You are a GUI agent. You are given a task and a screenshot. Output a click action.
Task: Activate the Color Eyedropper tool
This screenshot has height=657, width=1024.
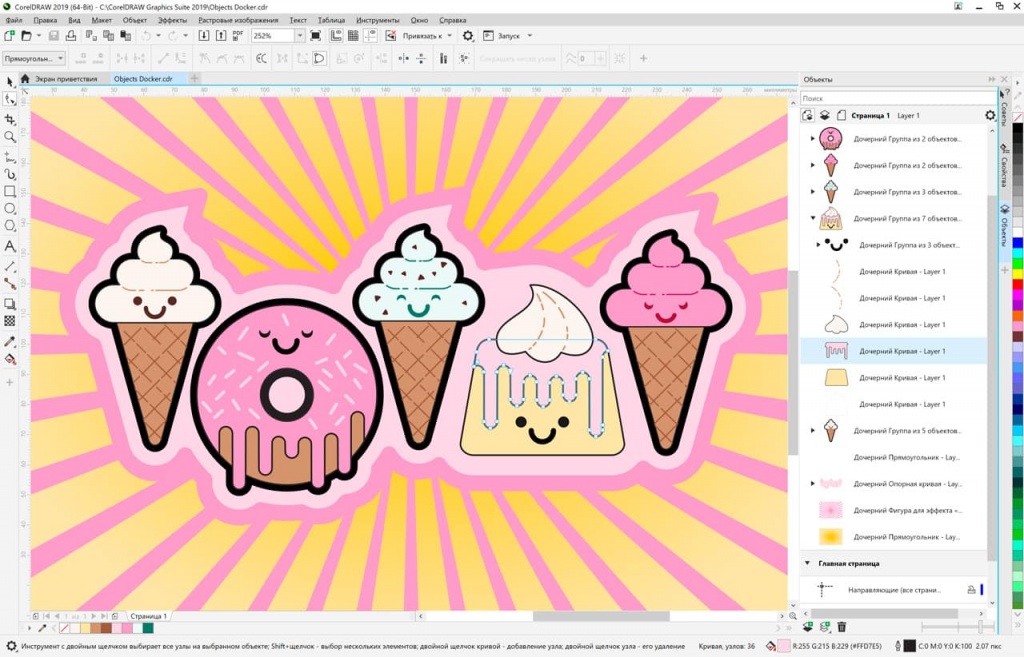(x=9, y=342)
